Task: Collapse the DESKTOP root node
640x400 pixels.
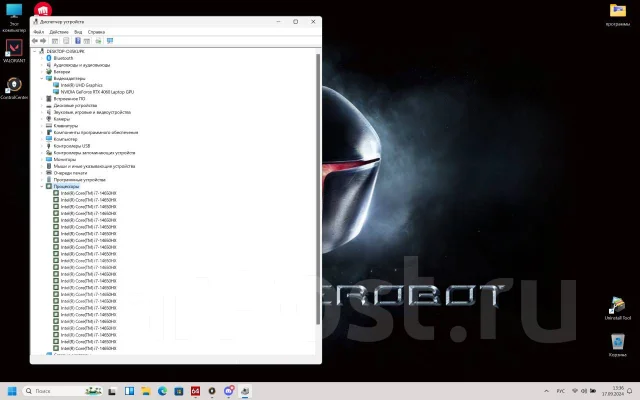Action: (35, 51)
